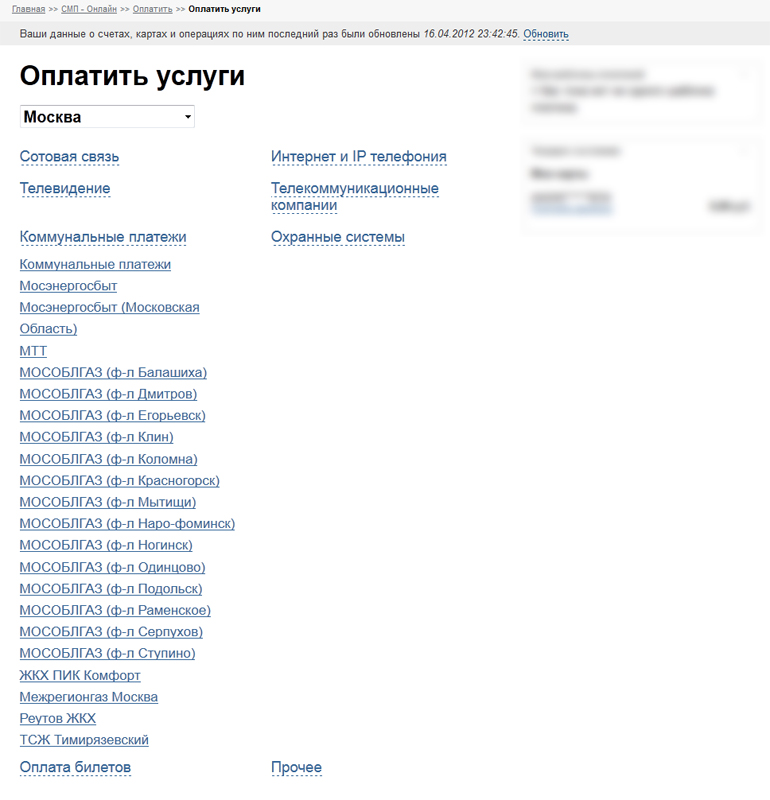Screen dimensions: 770x800
Task: Expand the Сотовая связь category
Action: coord(69,157)
